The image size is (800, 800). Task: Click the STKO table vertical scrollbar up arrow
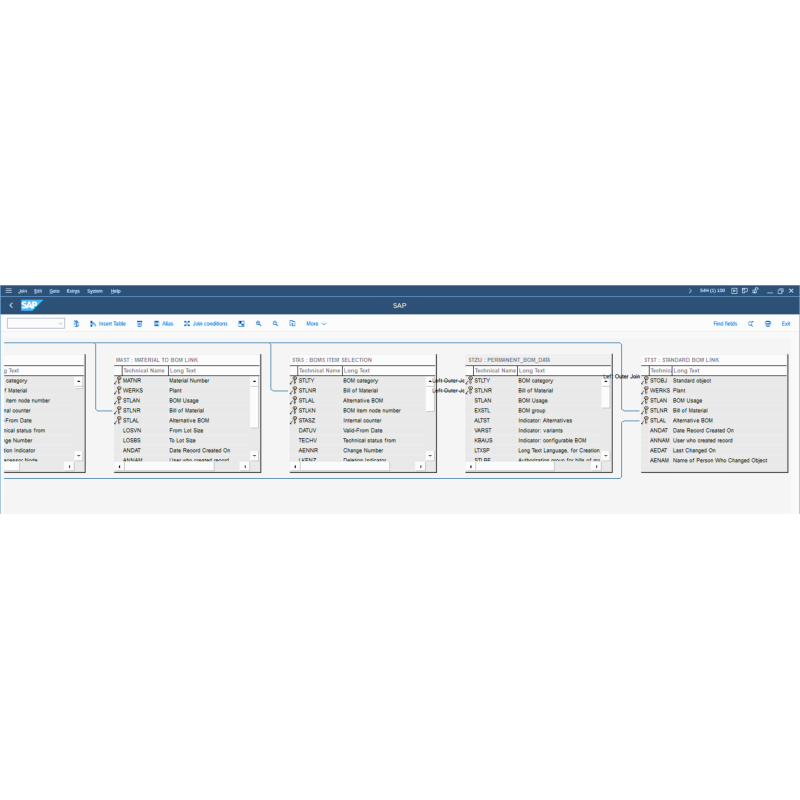coord(79,381)
